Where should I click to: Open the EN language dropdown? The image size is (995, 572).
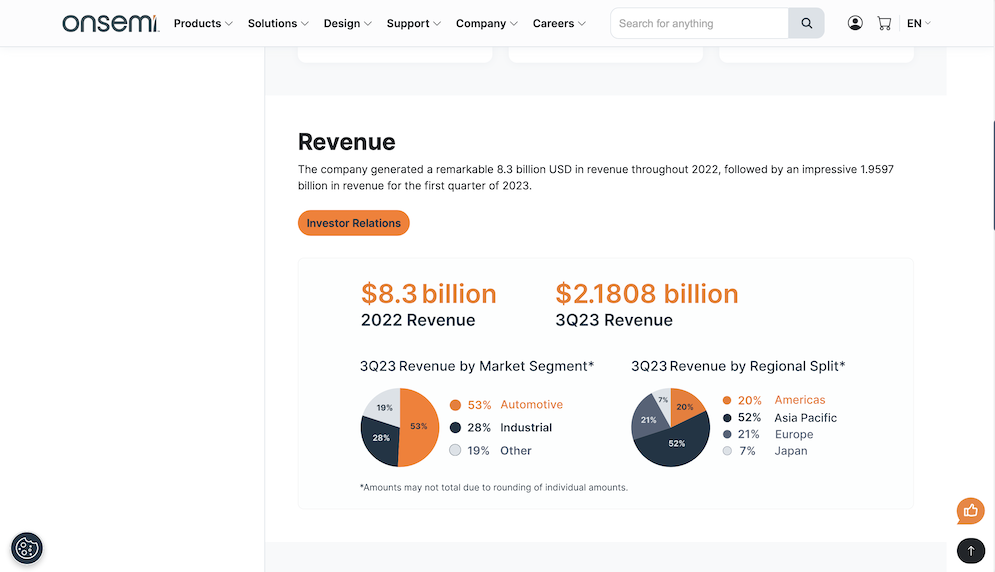point(918,23)
